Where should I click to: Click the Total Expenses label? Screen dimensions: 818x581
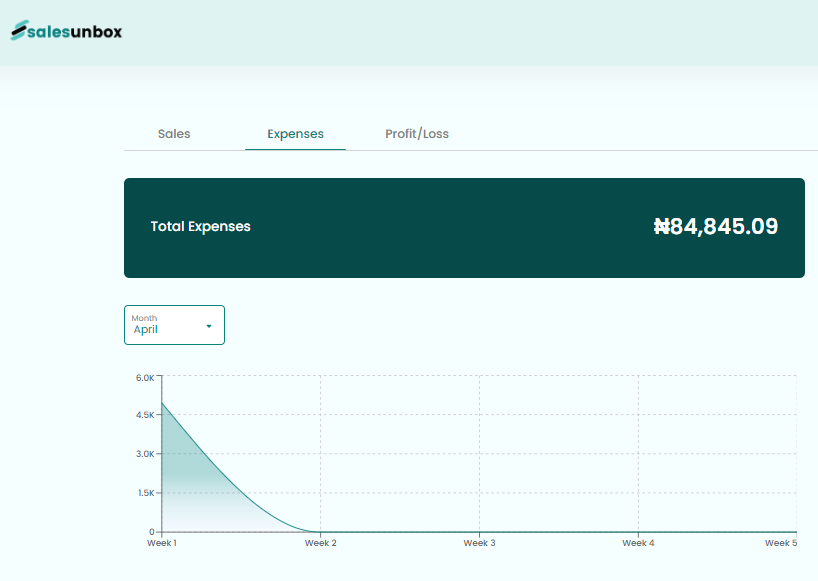tap(200, 227)
